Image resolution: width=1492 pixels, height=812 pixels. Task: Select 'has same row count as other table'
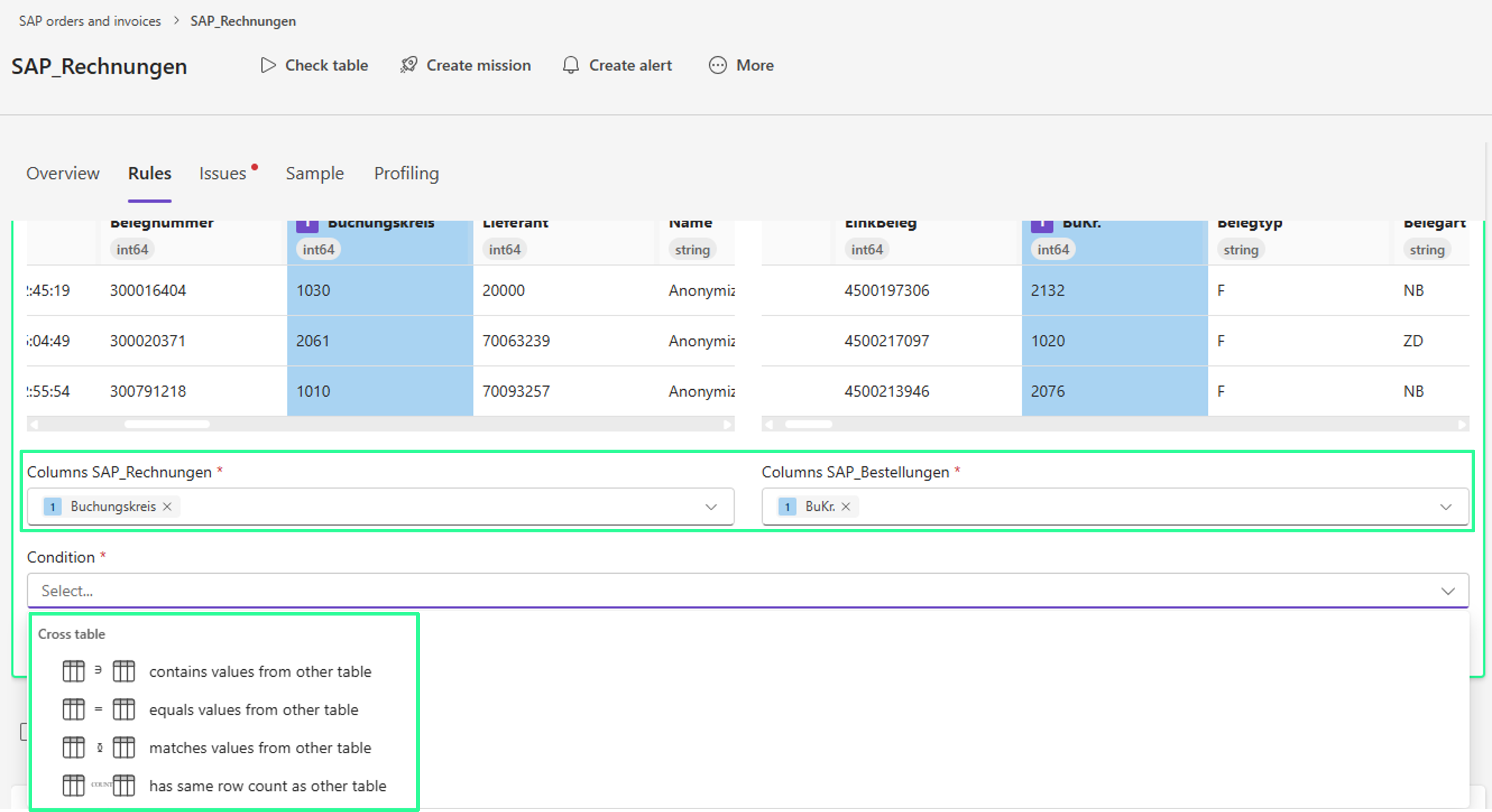[x=267, y=786]
